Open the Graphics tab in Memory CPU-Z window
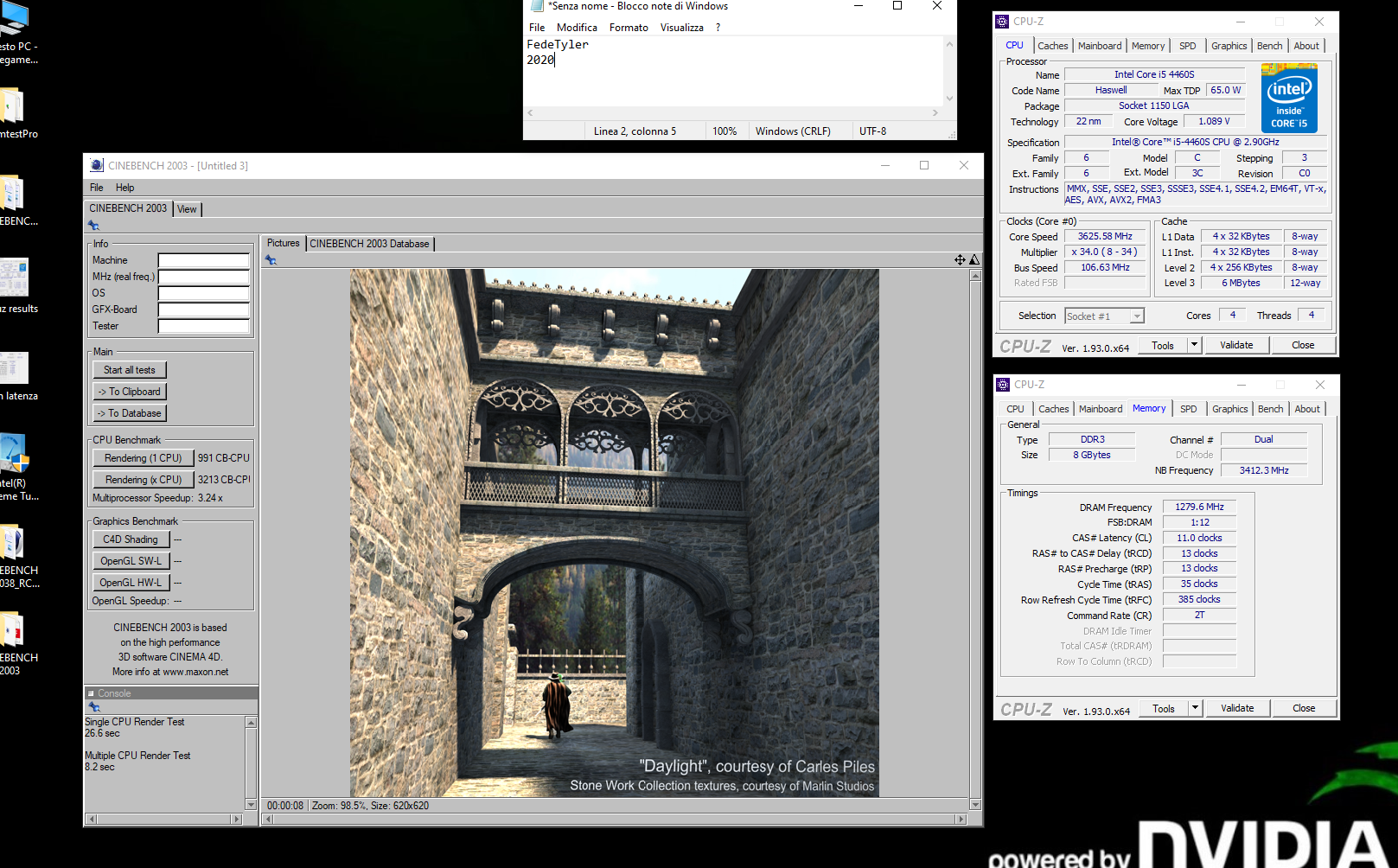Screen dimensions: 1398x868 coord(1229,409)
